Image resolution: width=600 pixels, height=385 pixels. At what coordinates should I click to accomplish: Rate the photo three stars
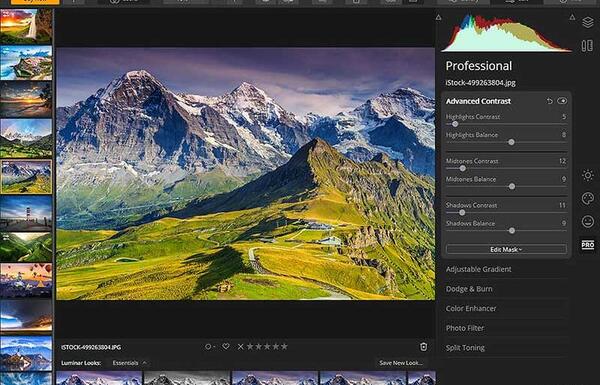pyautogui.click(x=267, y=346)
